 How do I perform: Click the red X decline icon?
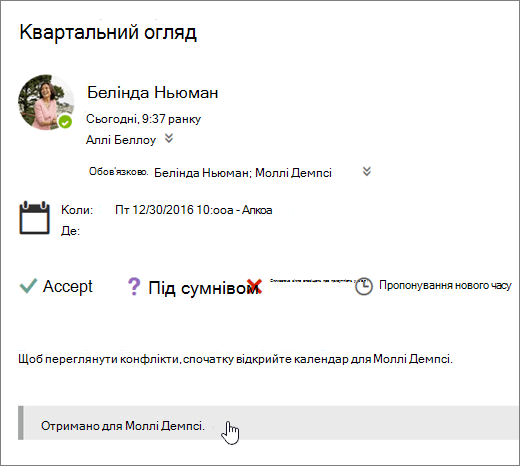pyautogui.click(x=254, y=286)
